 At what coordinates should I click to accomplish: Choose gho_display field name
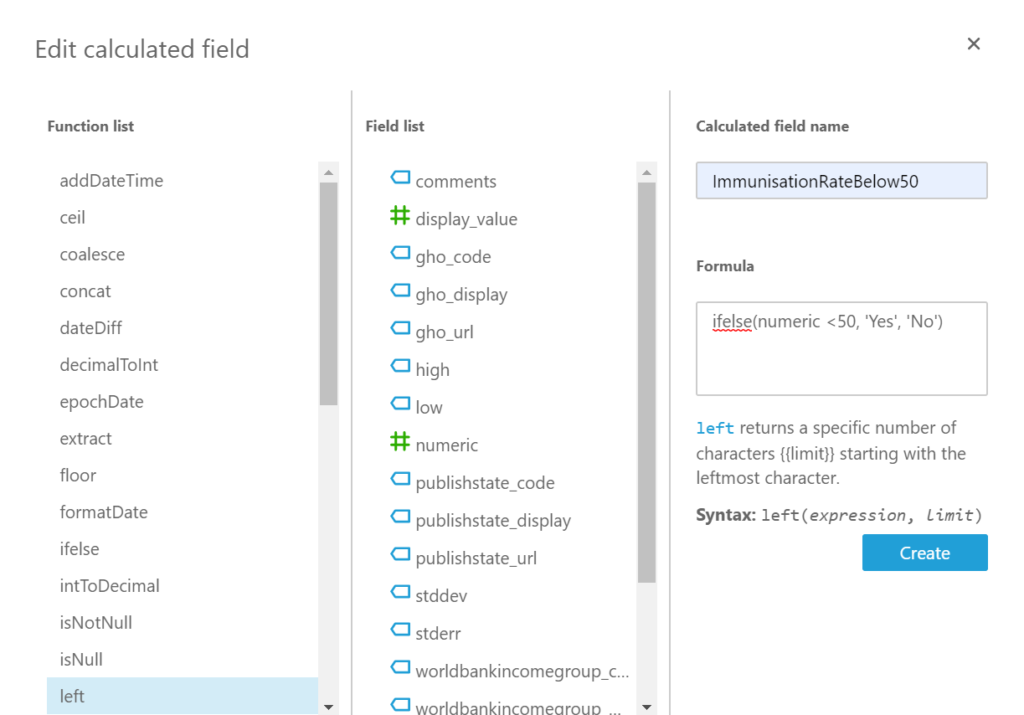coord(462,295)
